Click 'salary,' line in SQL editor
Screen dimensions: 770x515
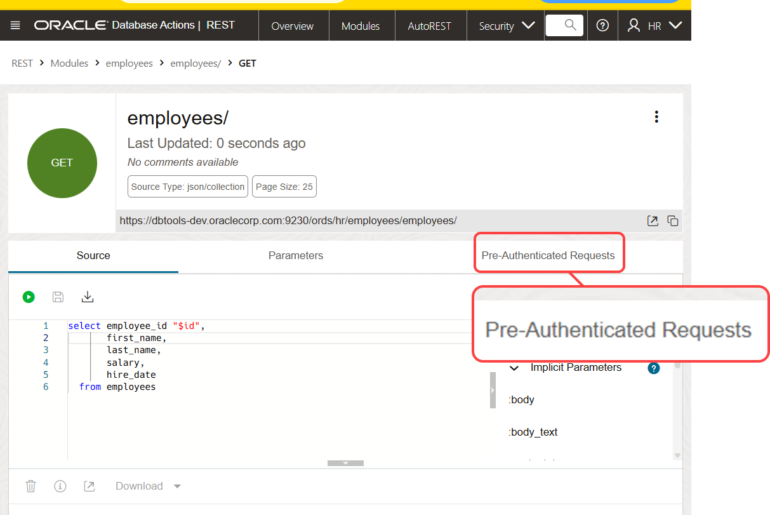[x=125, y=363]
